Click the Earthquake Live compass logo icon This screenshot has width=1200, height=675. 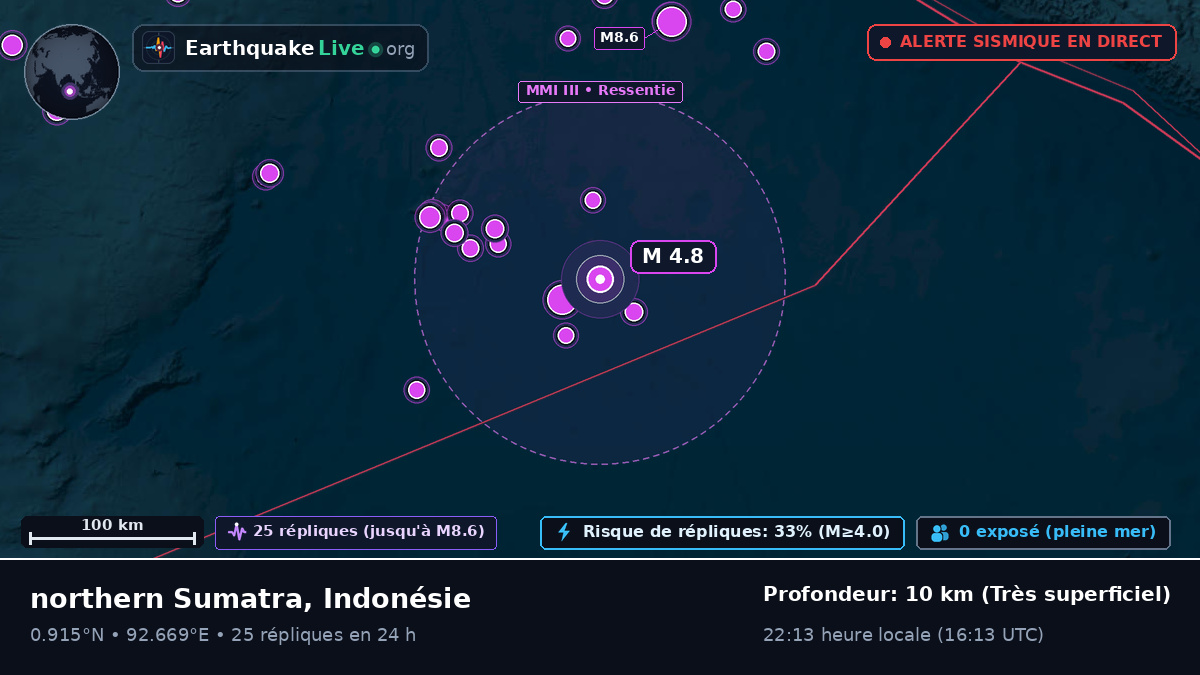pos(159,48)
